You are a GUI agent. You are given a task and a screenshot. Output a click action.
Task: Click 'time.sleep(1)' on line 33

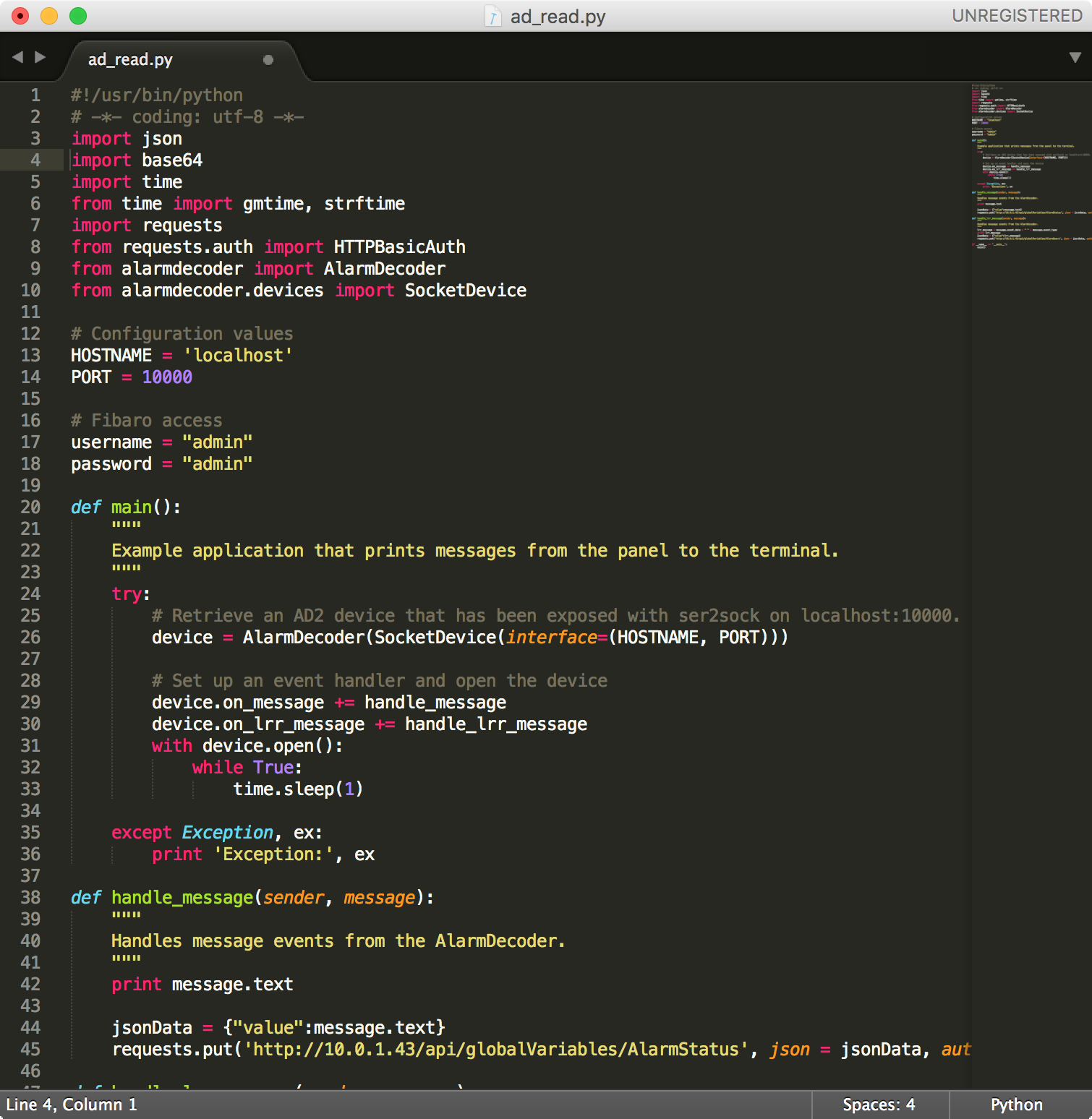click(298, 789)
